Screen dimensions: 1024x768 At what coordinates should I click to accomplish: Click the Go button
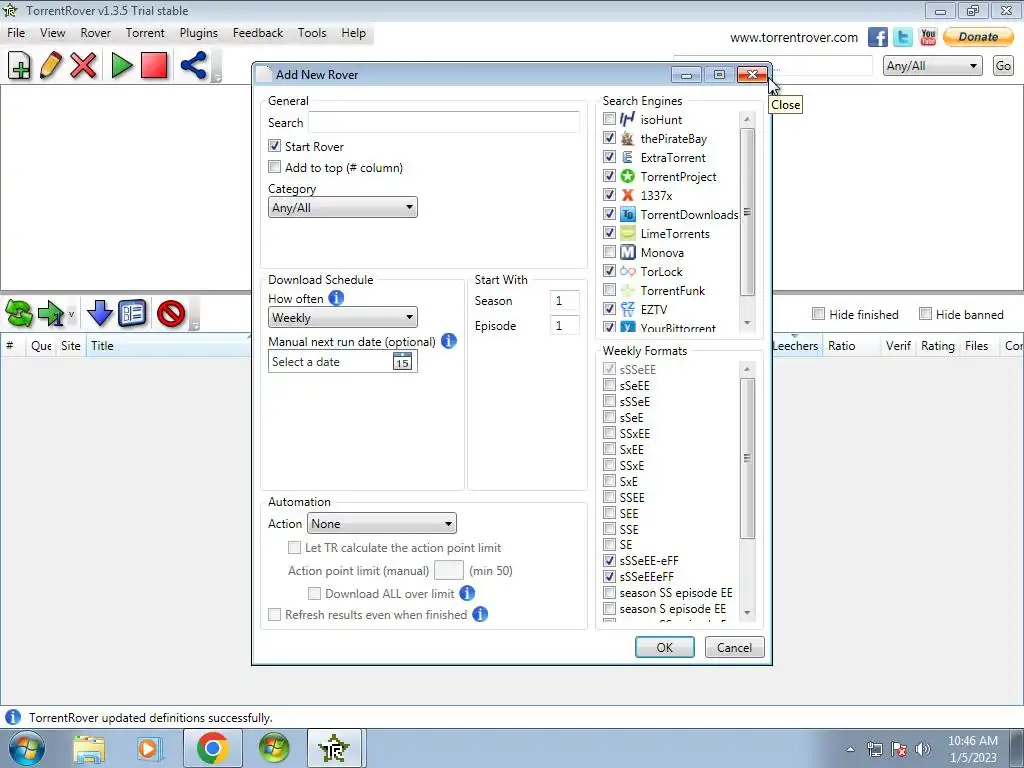pos(1003,66)
